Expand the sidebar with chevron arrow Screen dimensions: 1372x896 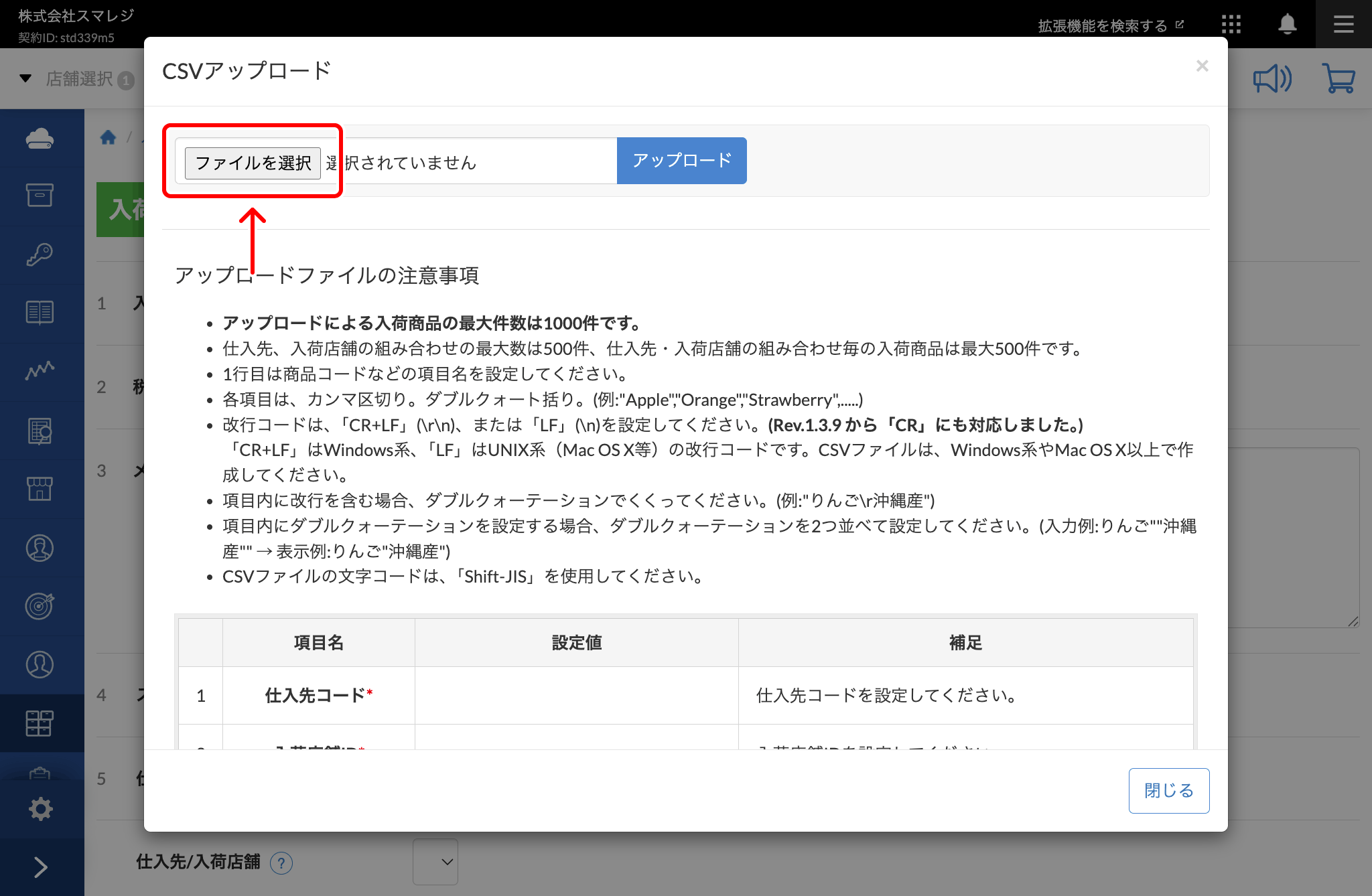point(40,867)
